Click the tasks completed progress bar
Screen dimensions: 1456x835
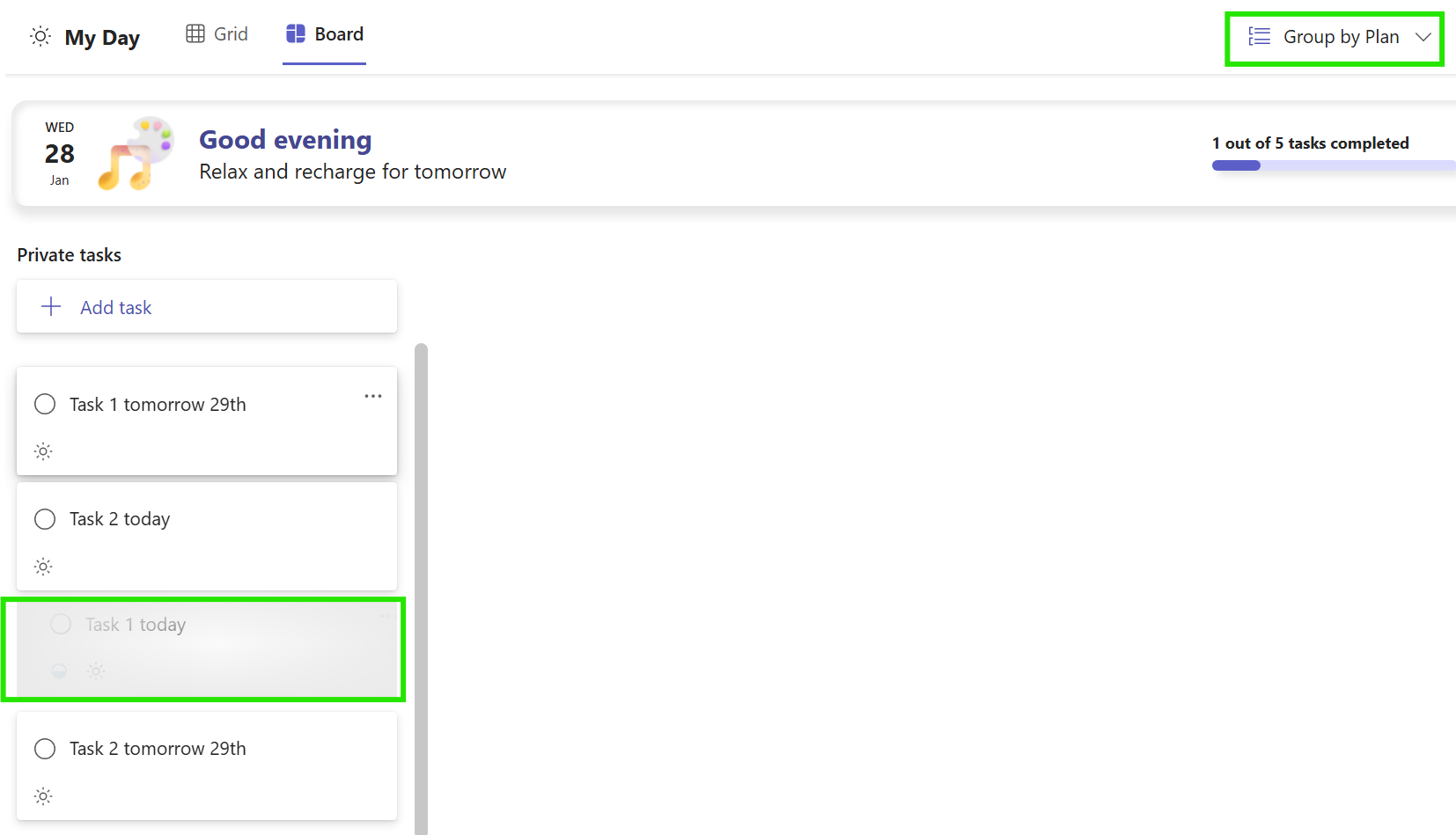[x=1334, y=165]
